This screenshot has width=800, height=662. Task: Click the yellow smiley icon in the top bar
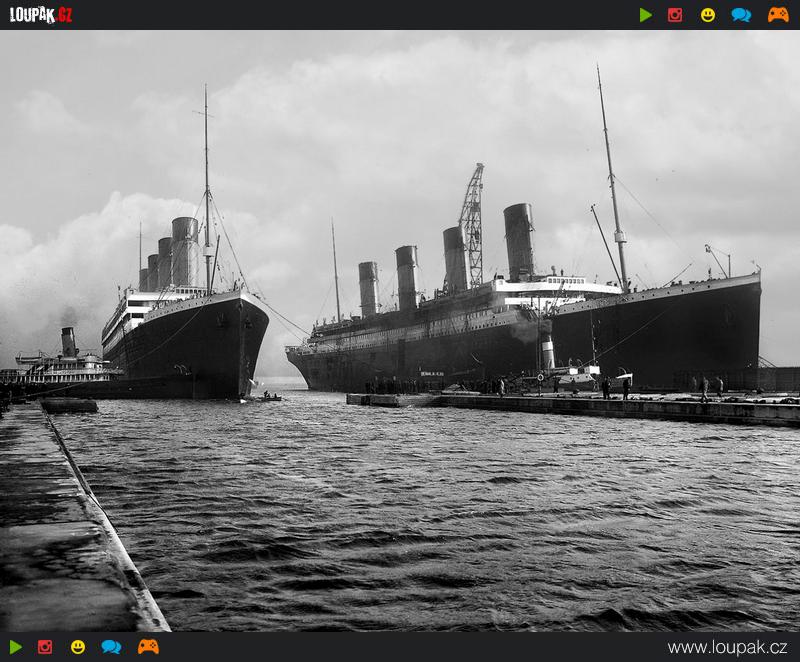pyautogui.click(x=708, y=15)
